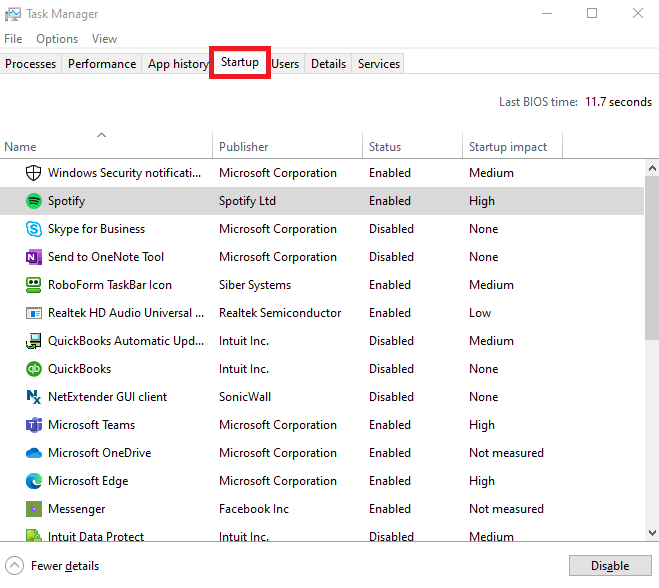Select the Messenger name text
Screen dimensions: 659x588
[76, 509]
